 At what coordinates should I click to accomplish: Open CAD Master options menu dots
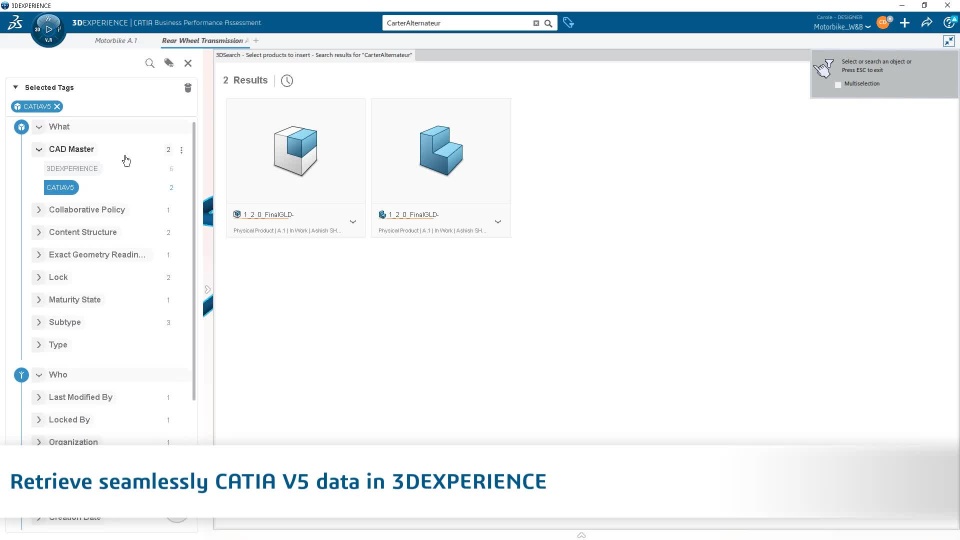point(181,149)
